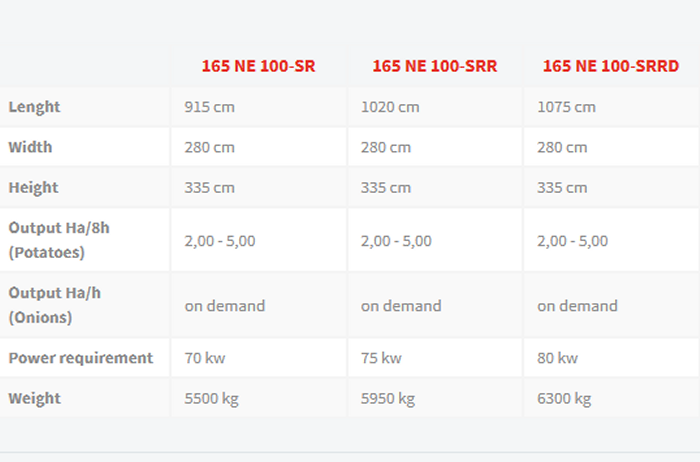Select the 70 kw power cell

(205, 358)
